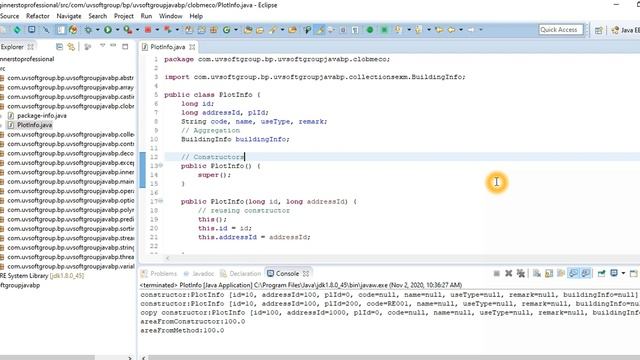This screenshot has height=360, width=640.
Task: Toggle Show Whitespace Characters pilcrow icon
Action: click(355, 30)
